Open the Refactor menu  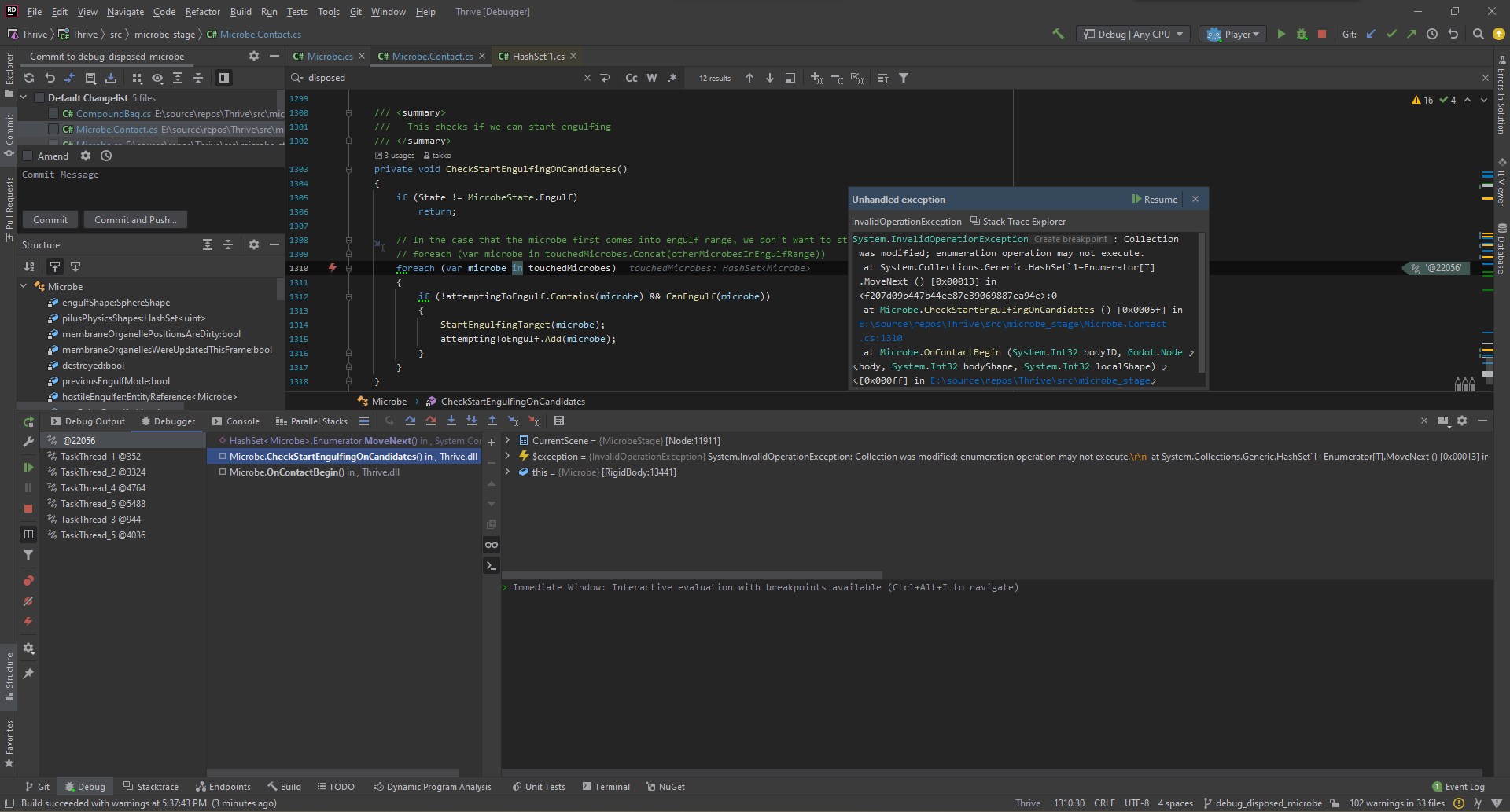click(202, 12)
